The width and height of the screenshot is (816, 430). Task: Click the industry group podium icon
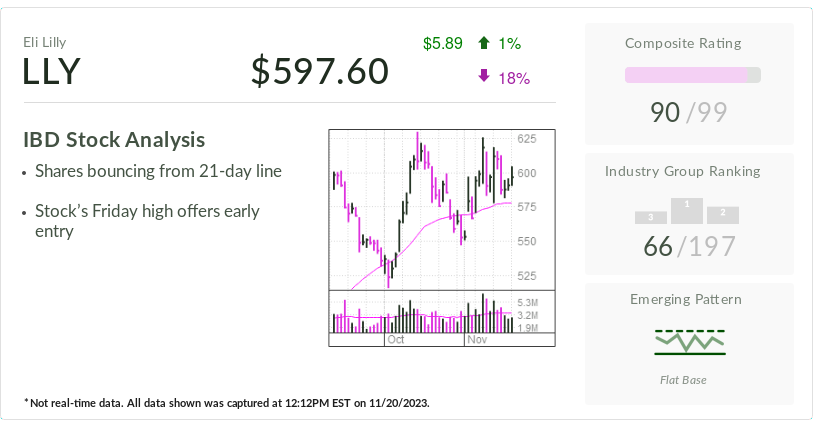pos(687,210)
